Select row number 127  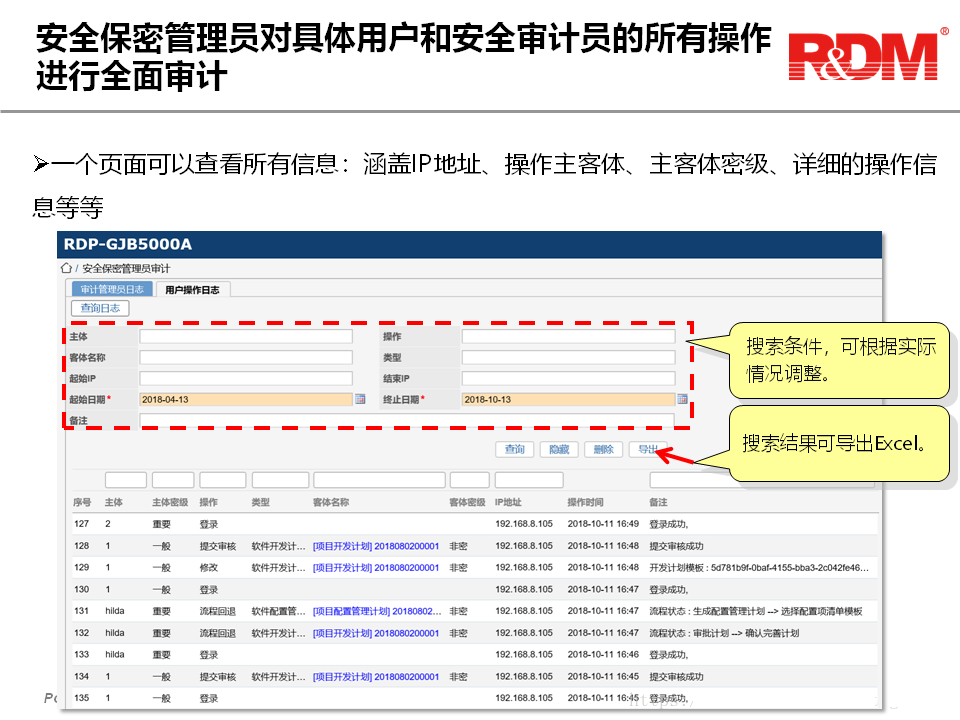81,524
